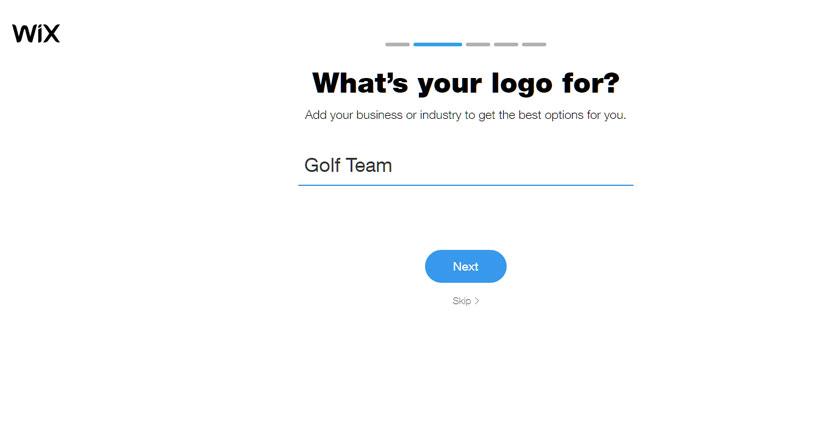Click the word "business" in the subtitle

[379, 115]
